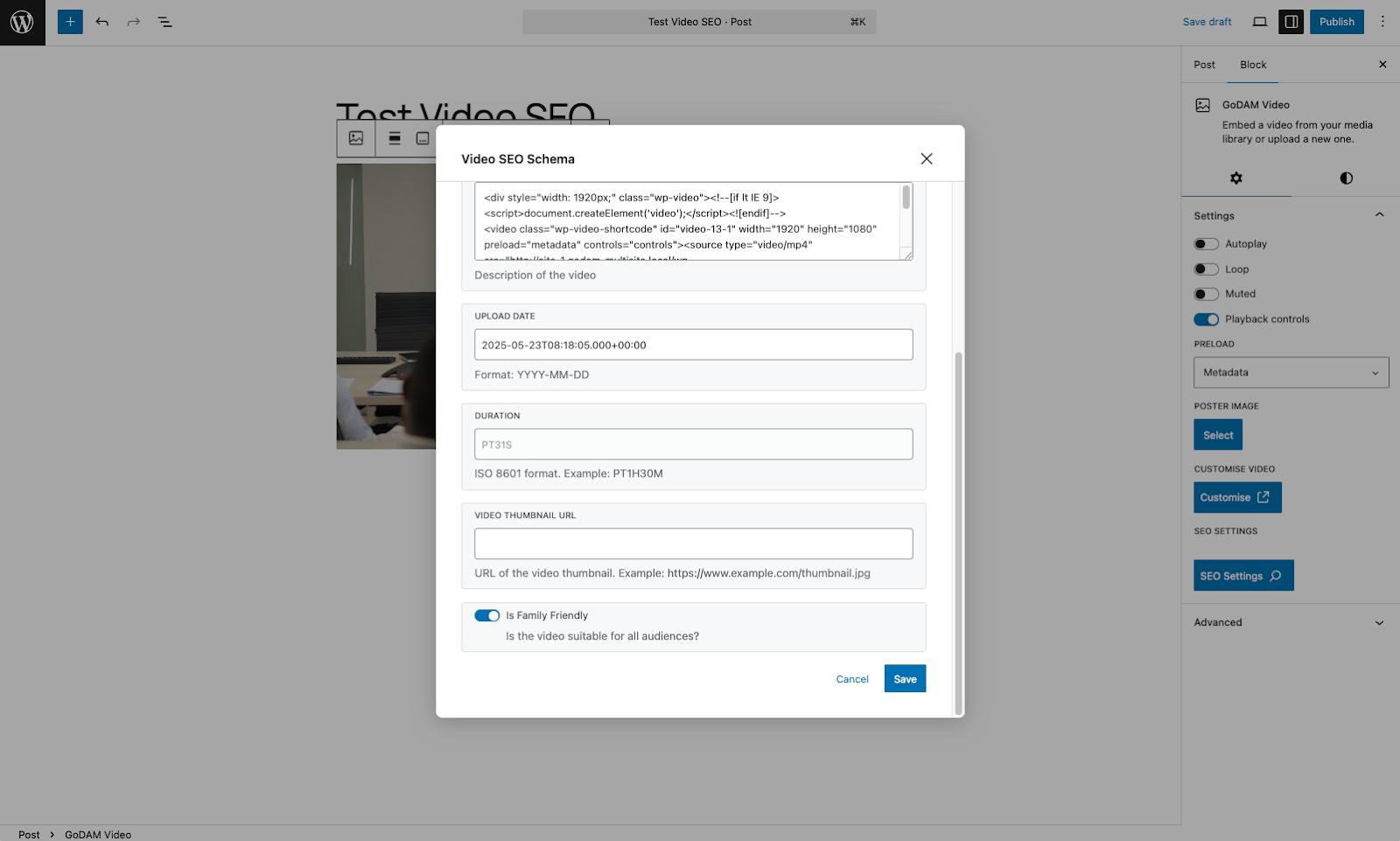The image size is (1400, 841).
Task: Switch to the Styles half-circle icon
Action: [x=1345, y=178]
